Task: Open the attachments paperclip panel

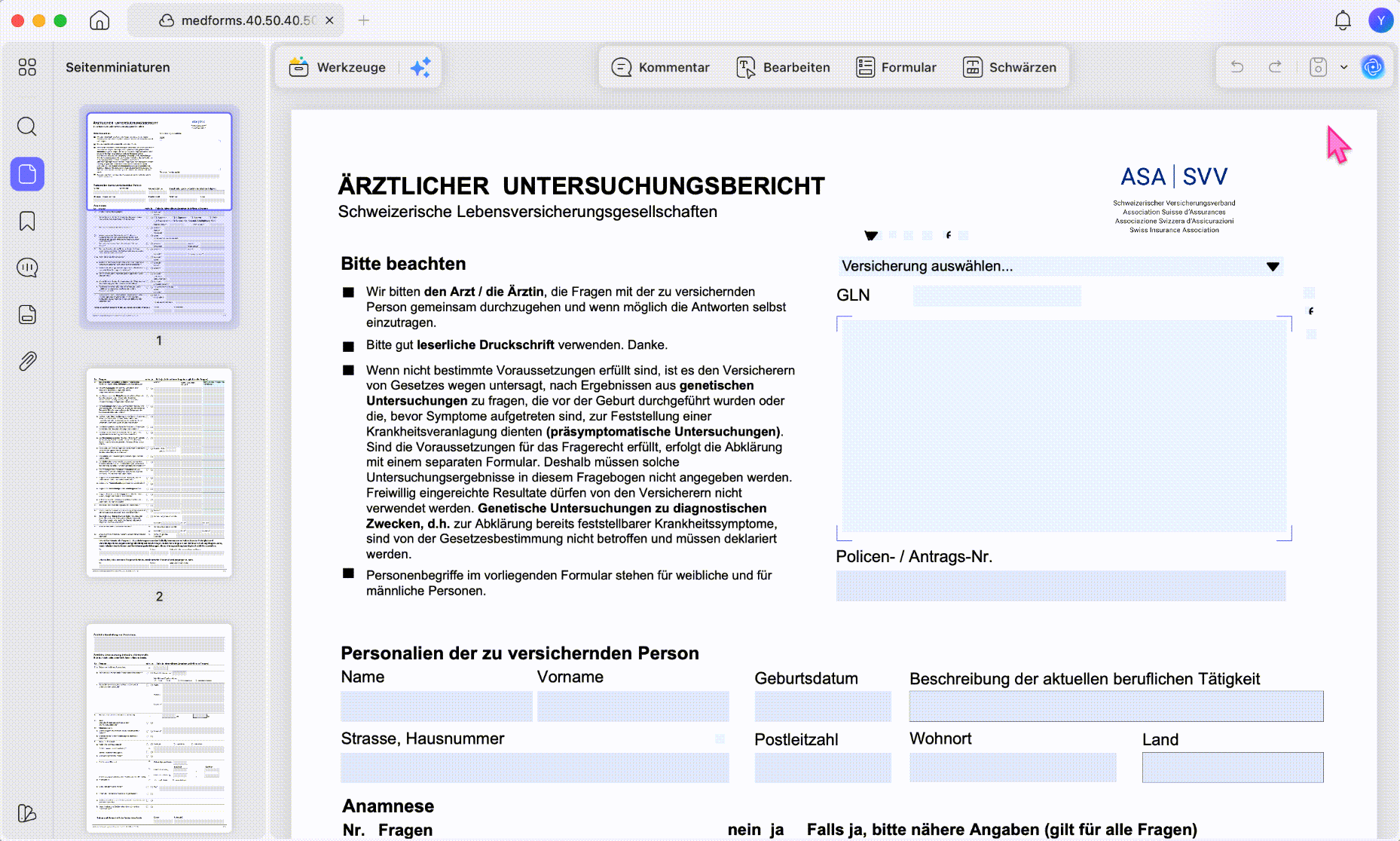Action: 27,361
